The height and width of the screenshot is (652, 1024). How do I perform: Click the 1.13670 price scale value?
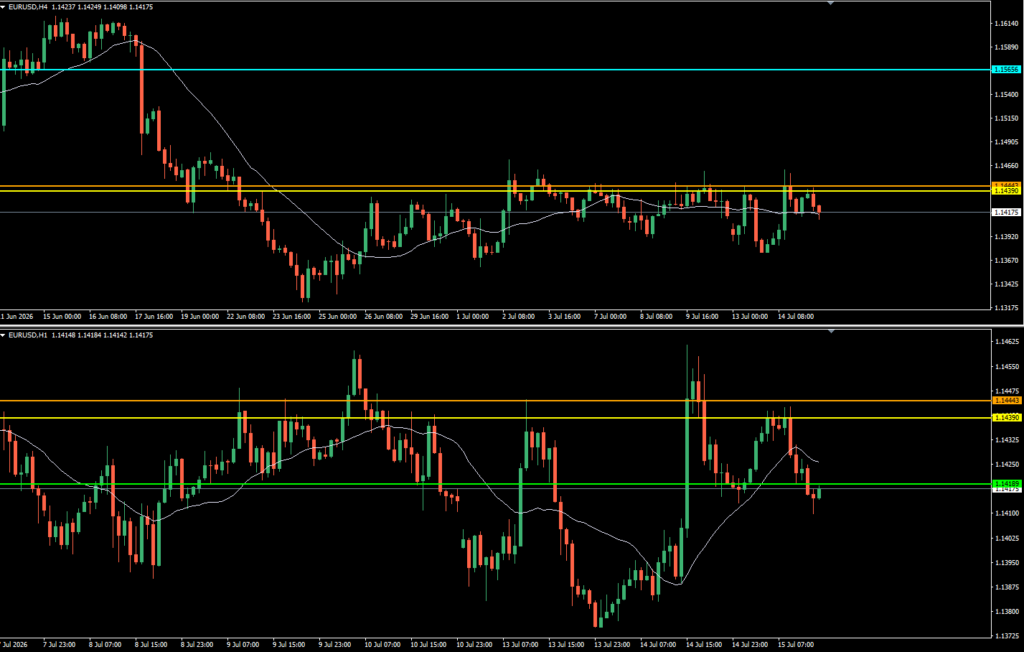point(1006,260)
